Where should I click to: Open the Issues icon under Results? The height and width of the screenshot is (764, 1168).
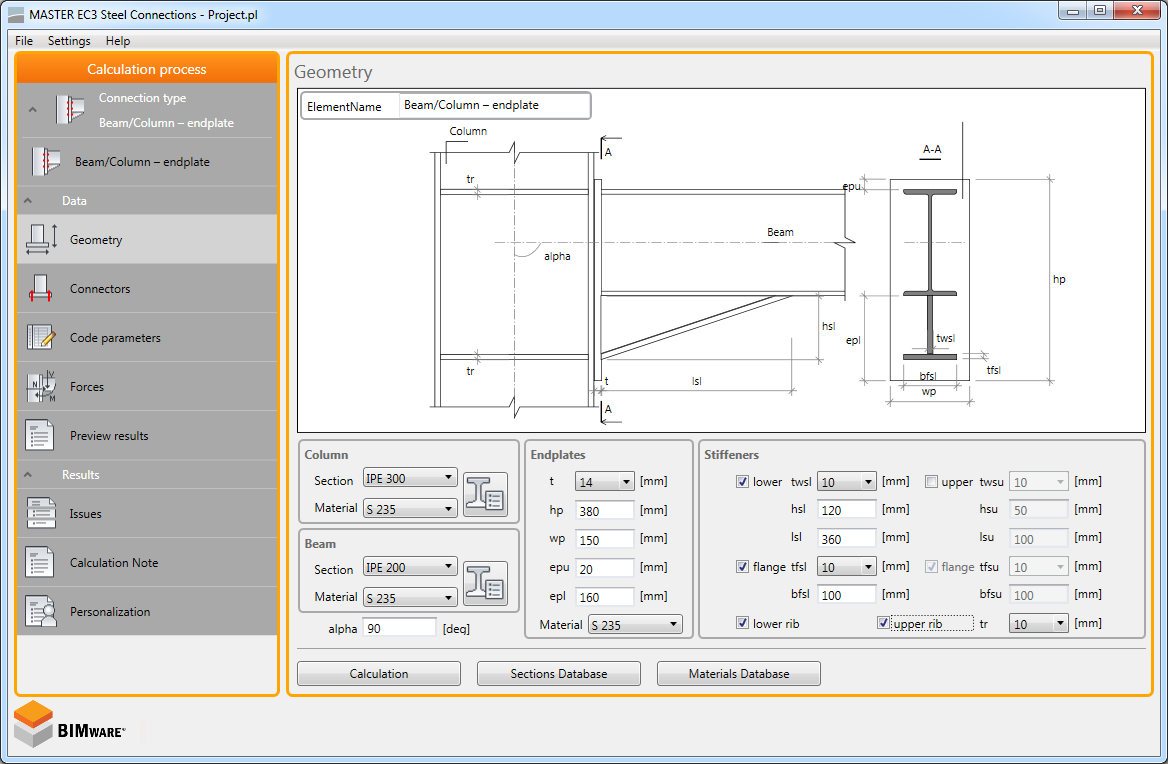42,514
